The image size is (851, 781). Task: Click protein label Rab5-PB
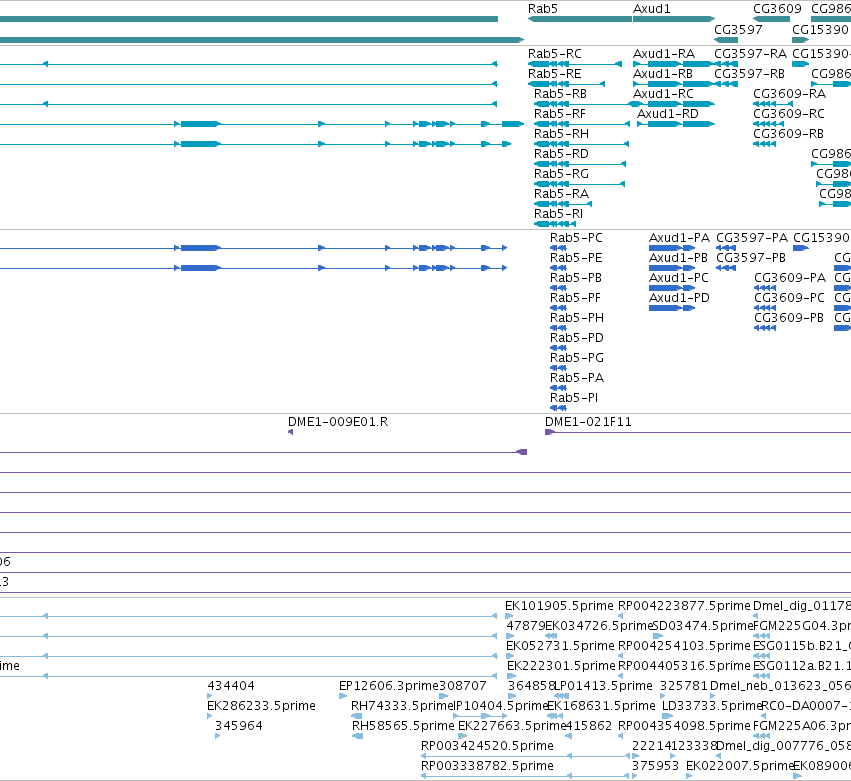tap(576, 278)
